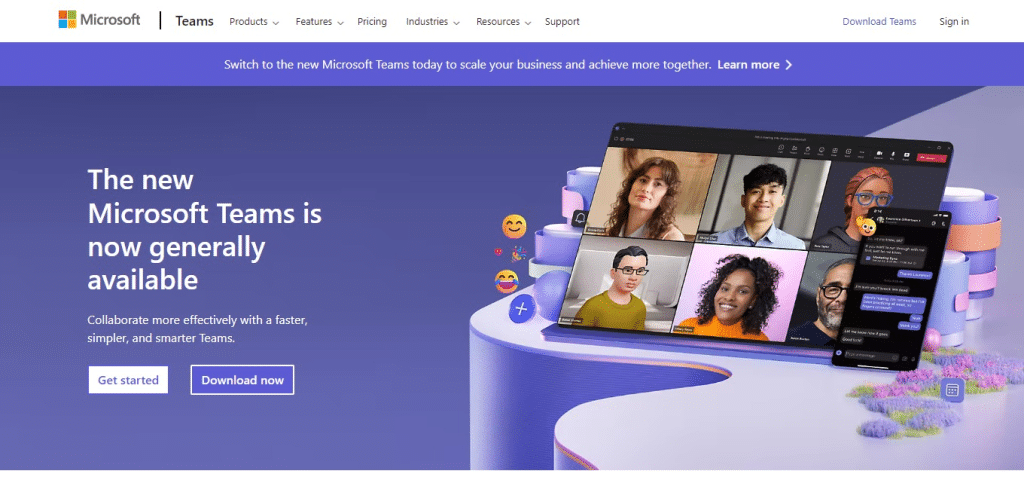1024x477 pixels.
Task: Click Learn more in banner
Action: pos(748,65)
